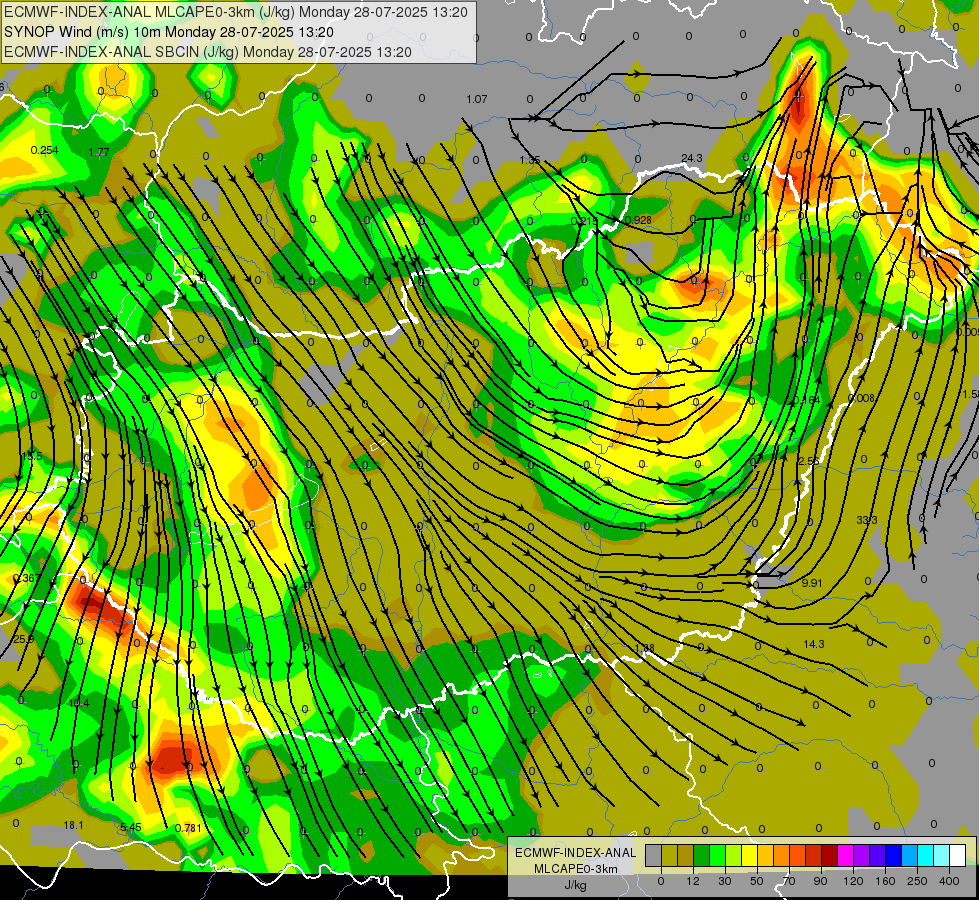Select the pale cyan swatch before 400

pyautogui.click(x=943, y=855)
